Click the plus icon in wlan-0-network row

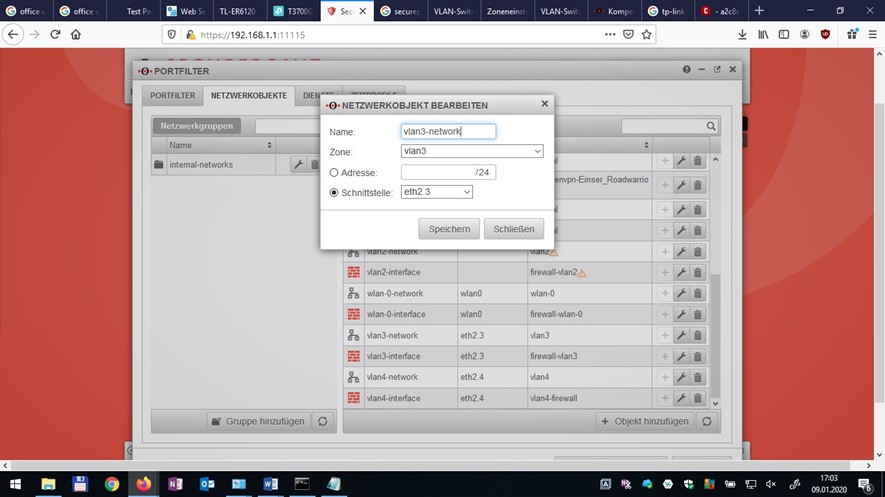tap(665, 293)
